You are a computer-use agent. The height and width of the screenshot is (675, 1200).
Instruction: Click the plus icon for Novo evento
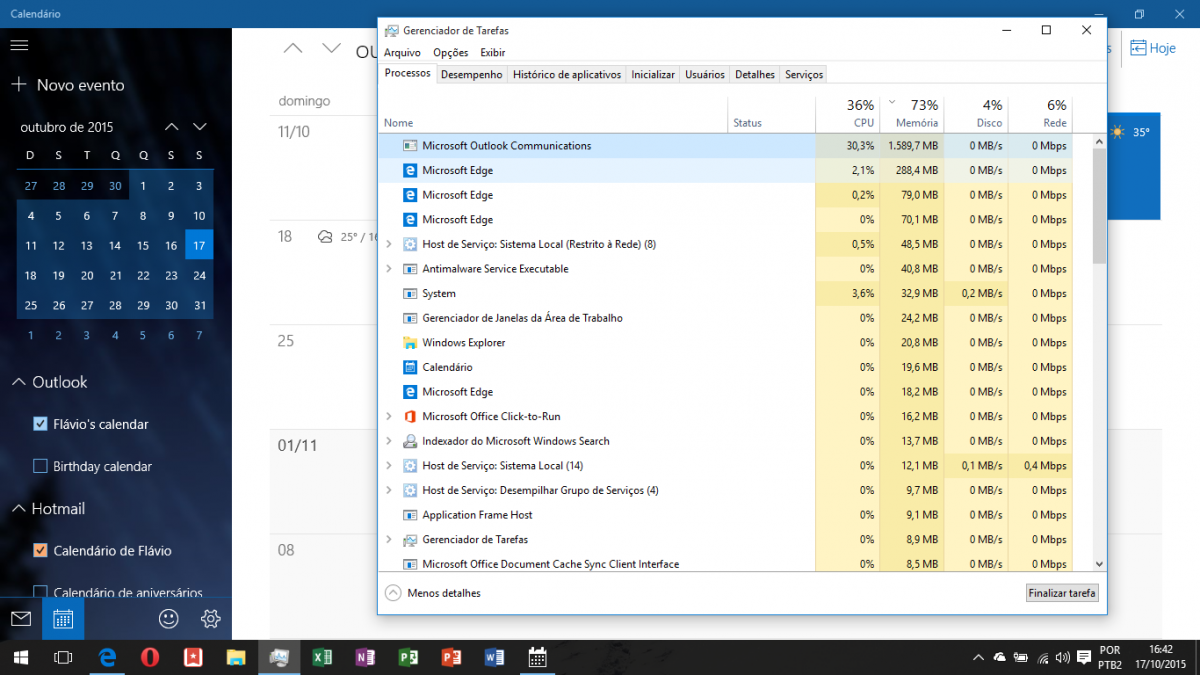18,85
